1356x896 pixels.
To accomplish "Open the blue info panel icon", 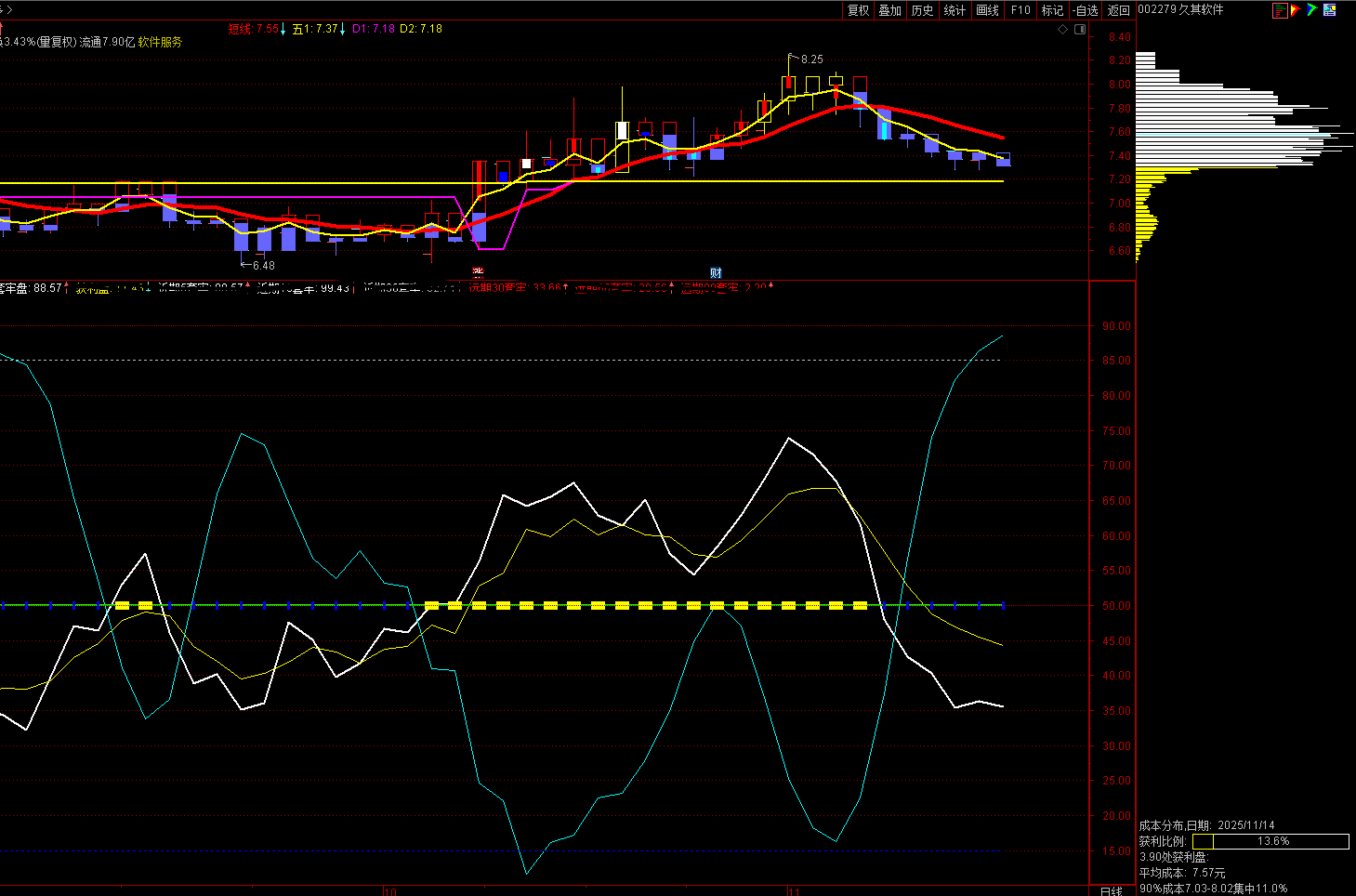I will (x=1329, y=9).
